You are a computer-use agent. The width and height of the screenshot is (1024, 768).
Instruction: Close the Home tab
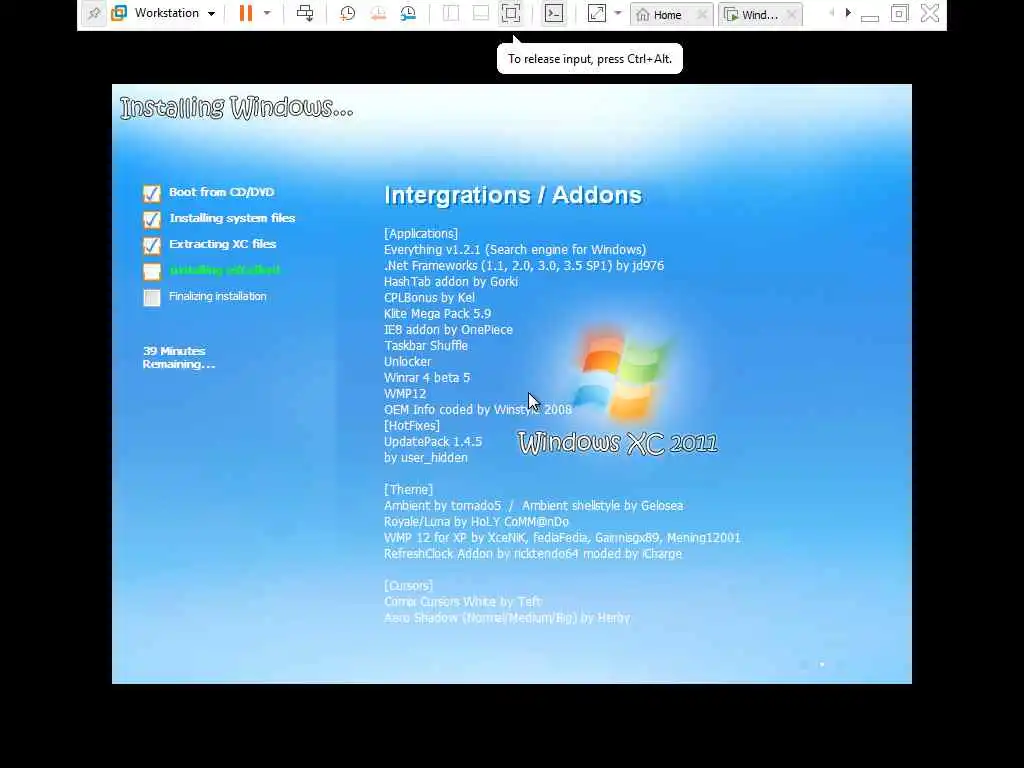coord(702,14)
